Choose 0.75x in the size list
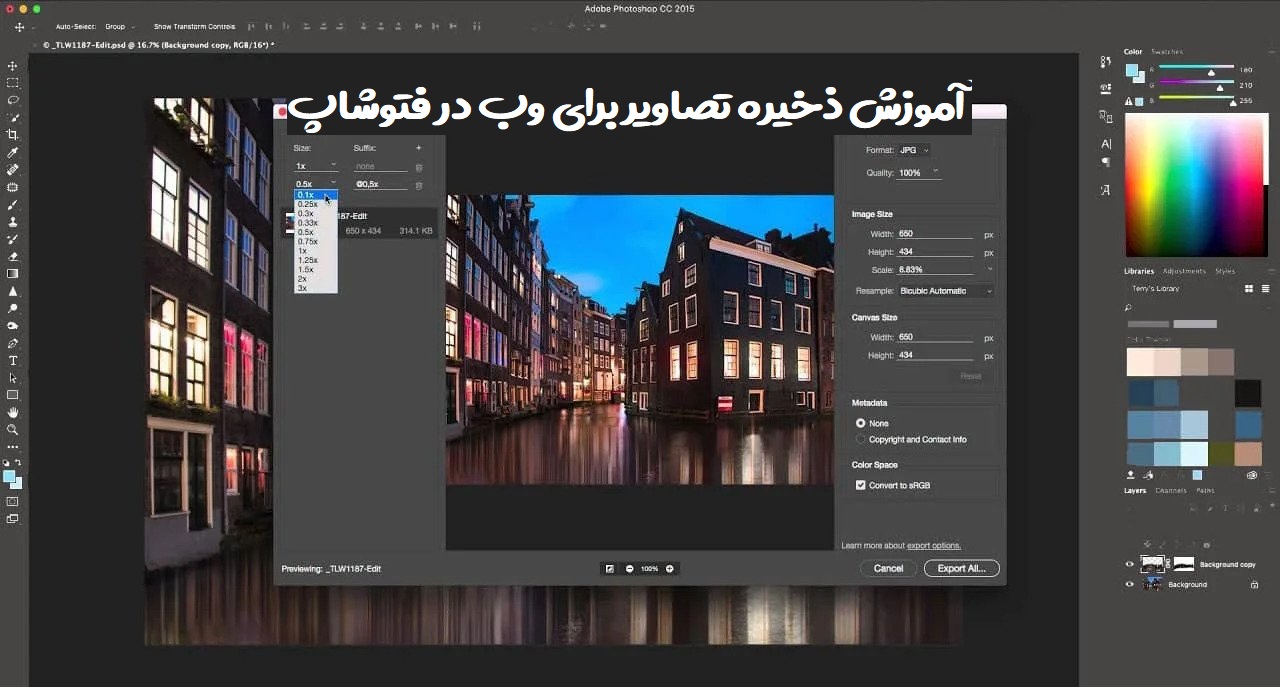 point(316,241)
